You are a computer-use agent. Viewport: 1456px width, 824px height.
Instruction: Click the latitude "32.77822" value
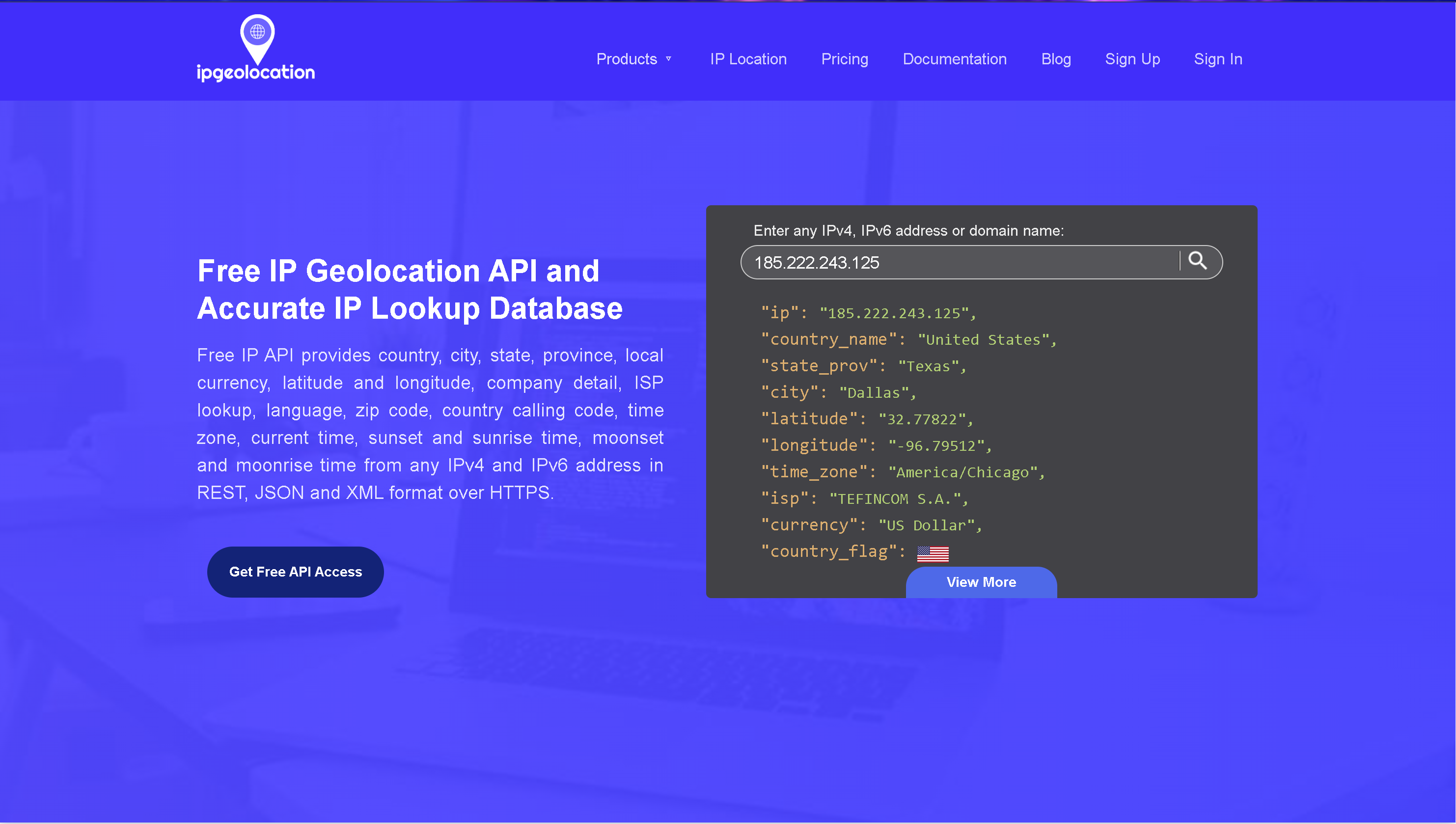click(922, 419)
